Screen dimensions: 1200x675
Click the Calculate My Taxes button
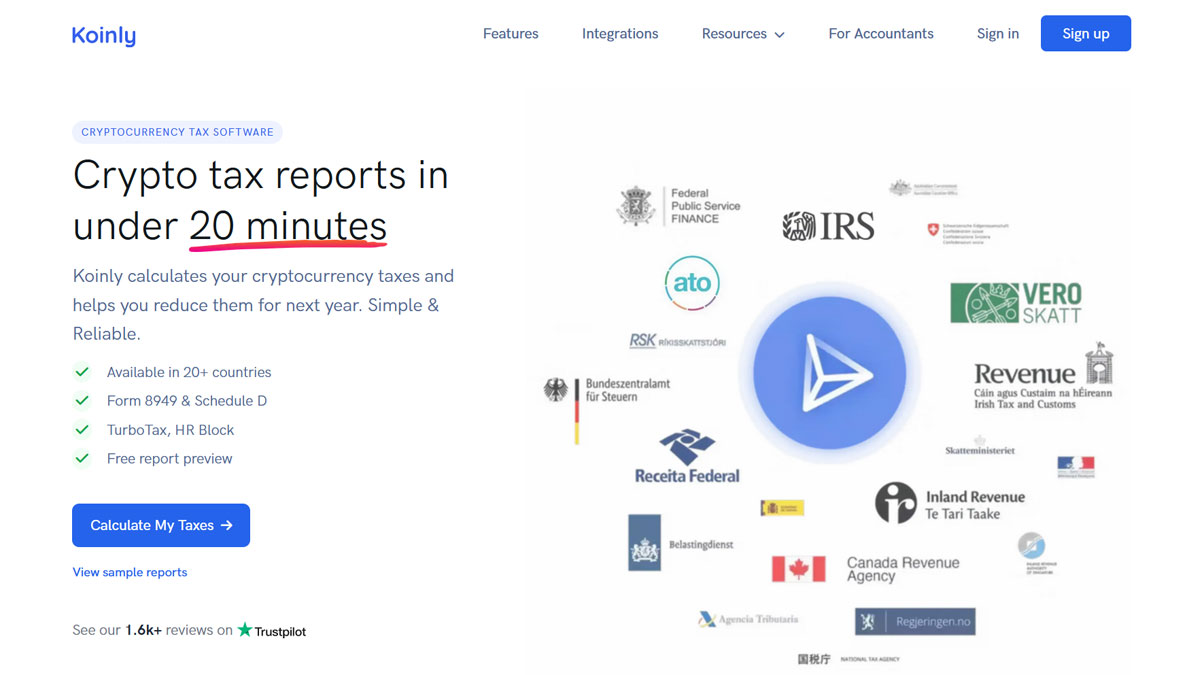(160, 525)
